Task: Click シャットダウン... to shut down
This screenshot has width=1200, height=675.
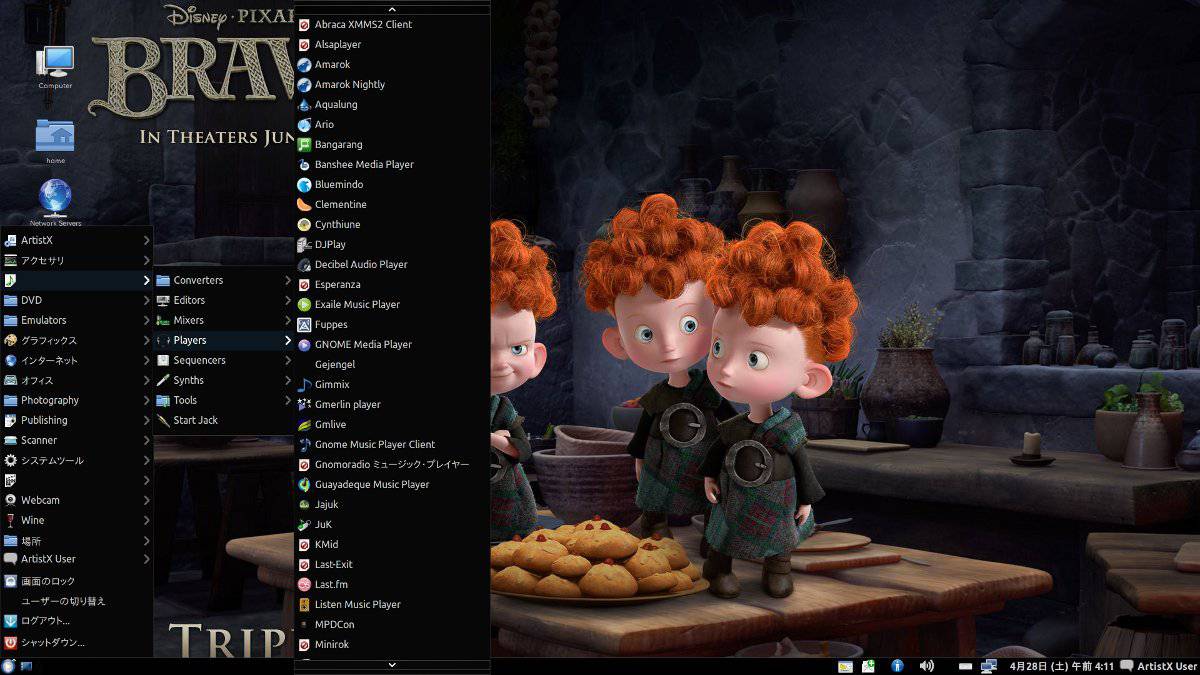Action: click(x=77, y=642)
